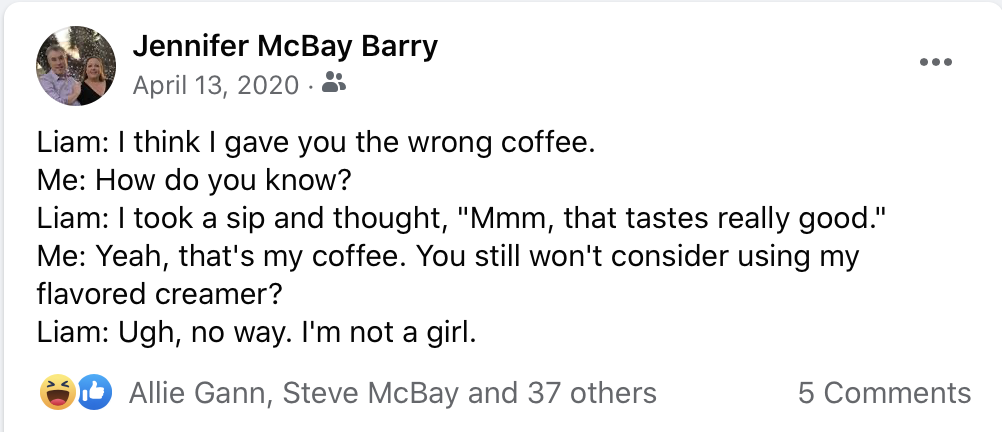The width and height of the screenshot is (1002, 432).
Task: Click the April 13, 2020 timestamp
Action: pyautogui.click(x=215, y=86)
